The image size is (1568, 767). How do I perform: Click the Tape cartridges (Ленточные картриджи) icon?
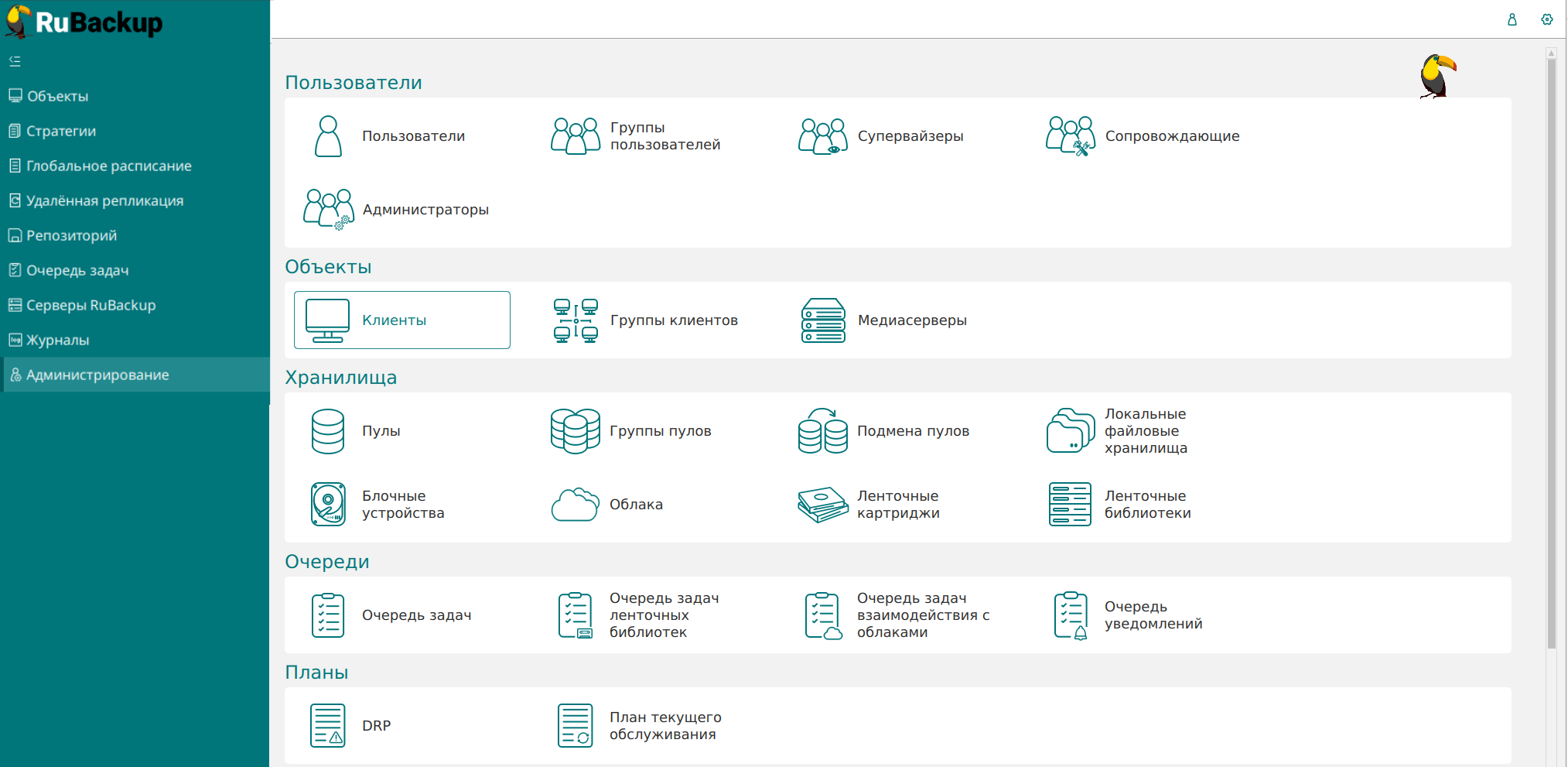coord(823,505)
